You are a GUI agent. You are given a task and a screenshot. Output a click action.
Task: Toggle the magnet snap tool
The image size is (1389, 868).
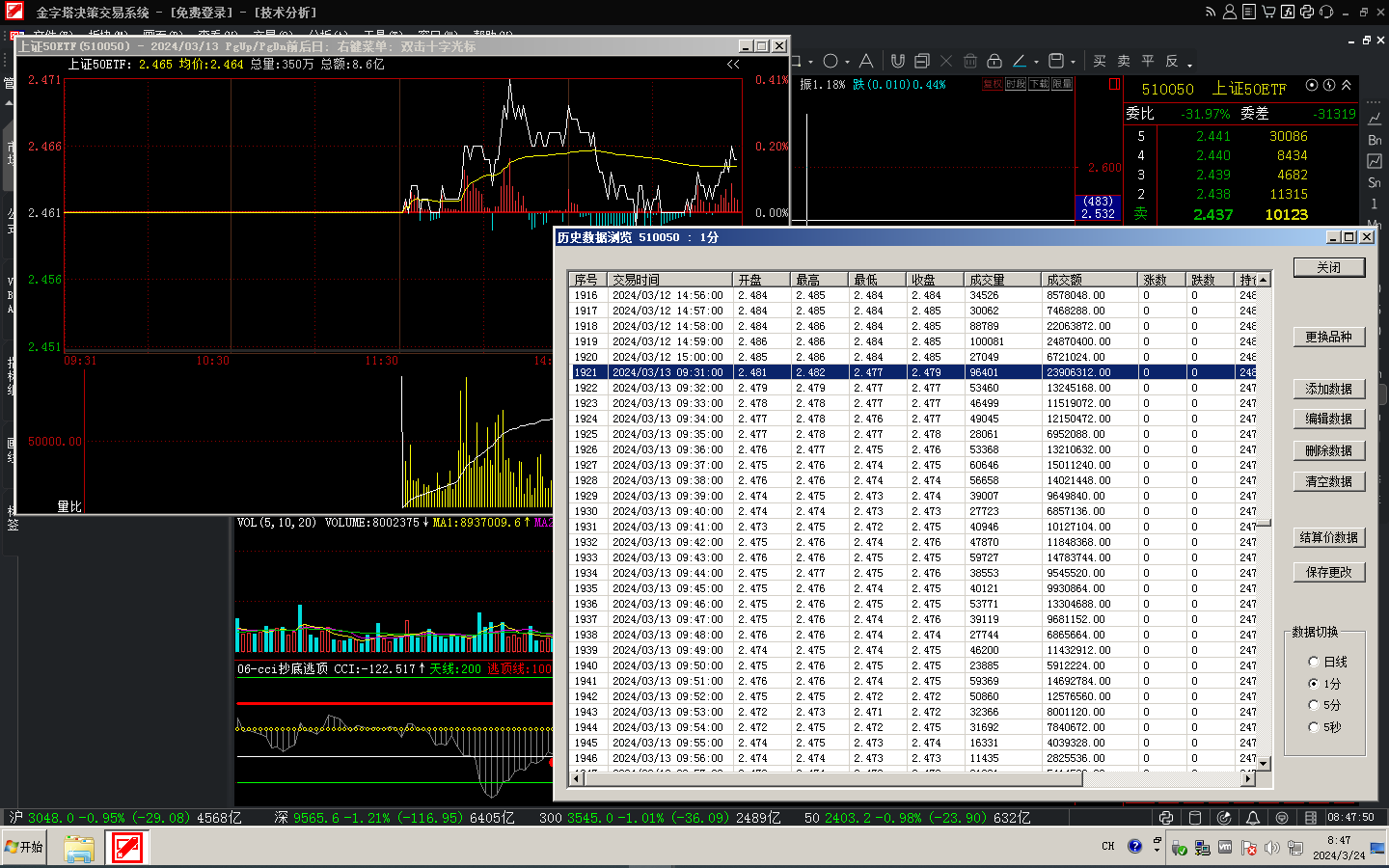[x=898, y=61]
